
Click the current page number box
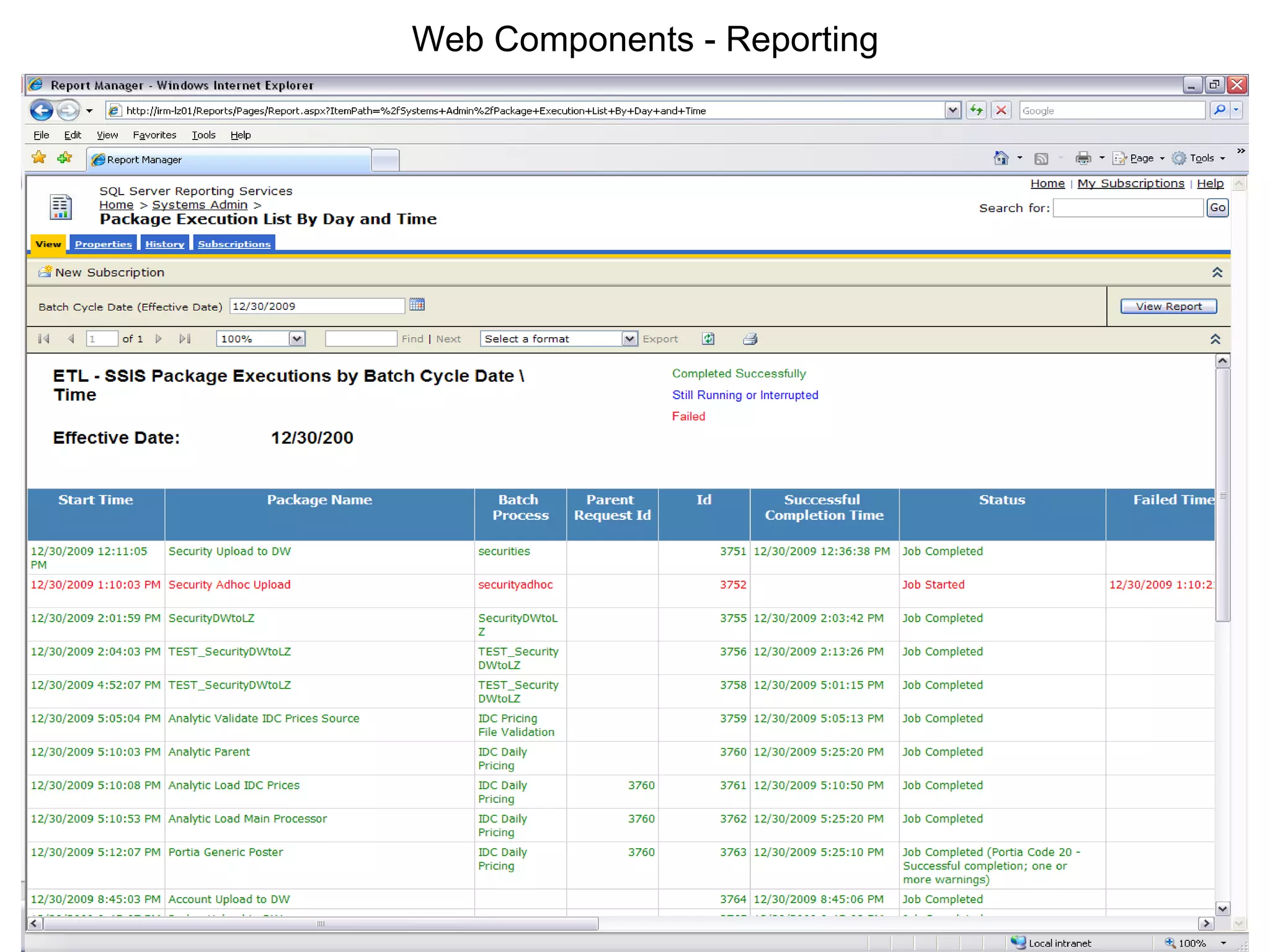coord(102,338)
